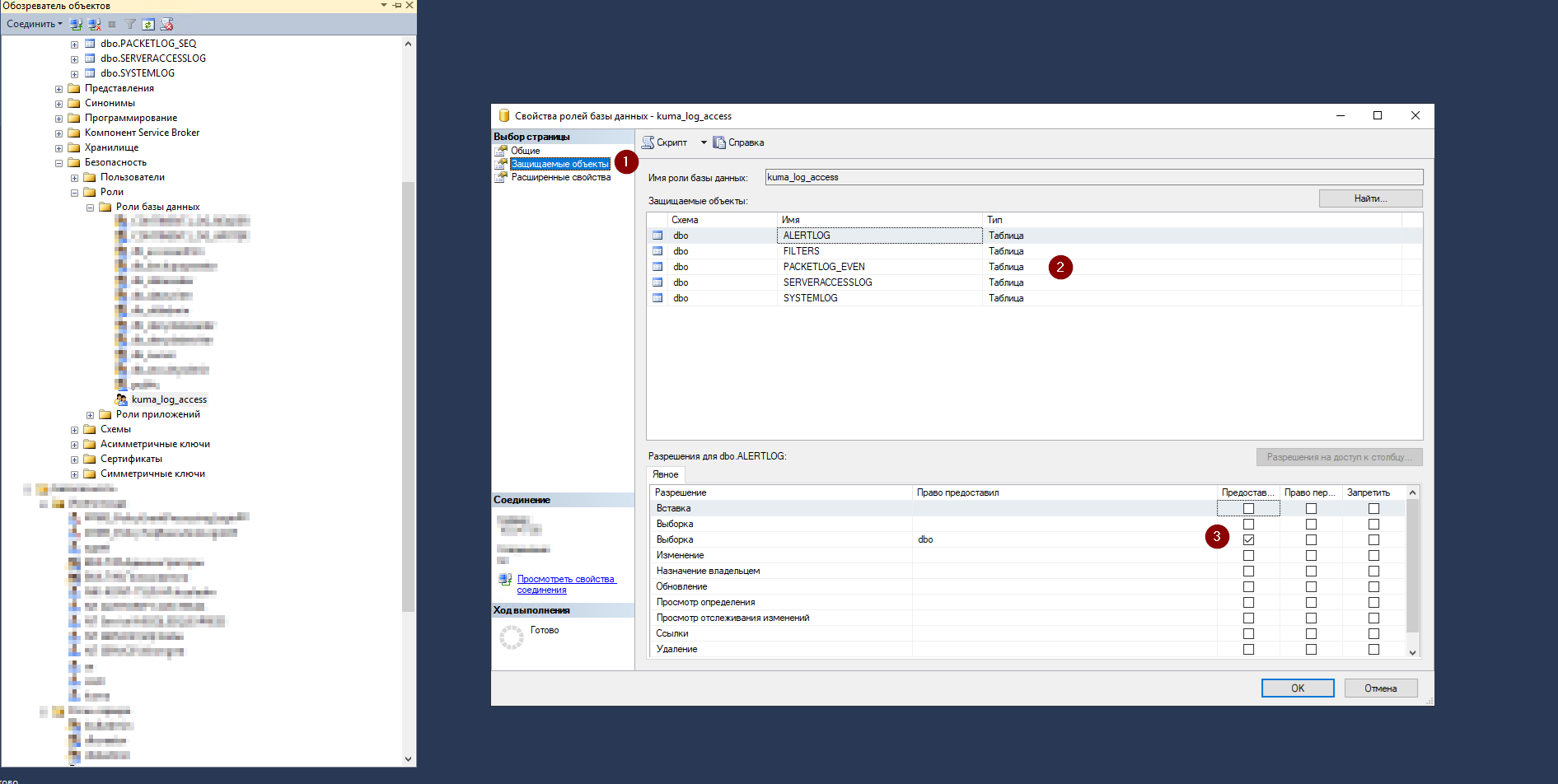The height and width of the screenshot is (784, 1558).
Task: Expand the dbo.SYSTEMLOG table node
Action: tap(74, 73)
